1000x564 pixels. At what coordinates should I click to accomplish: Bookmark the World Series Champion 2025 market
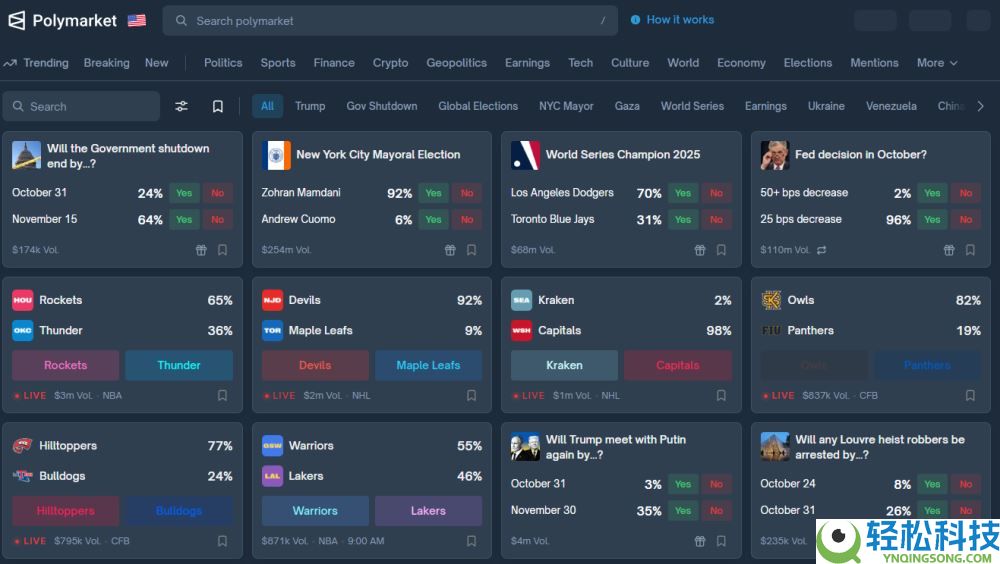pyautogui.click(x=721, y=250)
